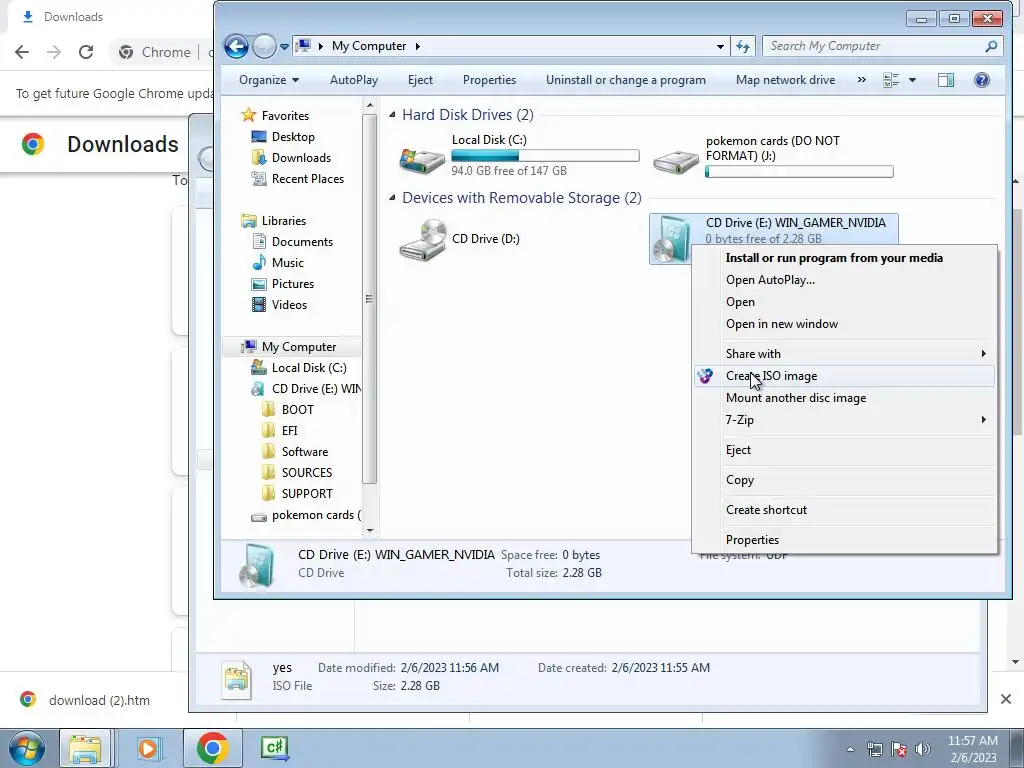Select pokemon cards drive in the navigation tree

pos(316,515)
